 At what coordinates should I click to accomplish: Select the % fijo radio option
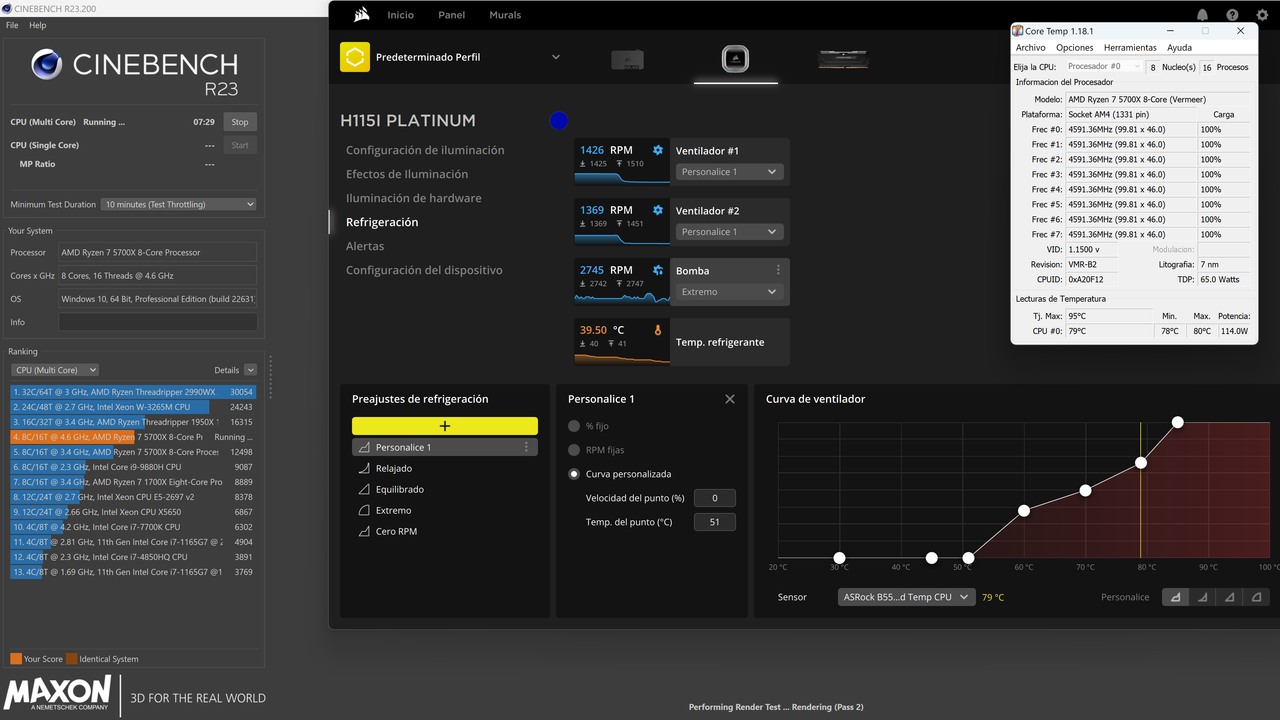tap(574, 426)
